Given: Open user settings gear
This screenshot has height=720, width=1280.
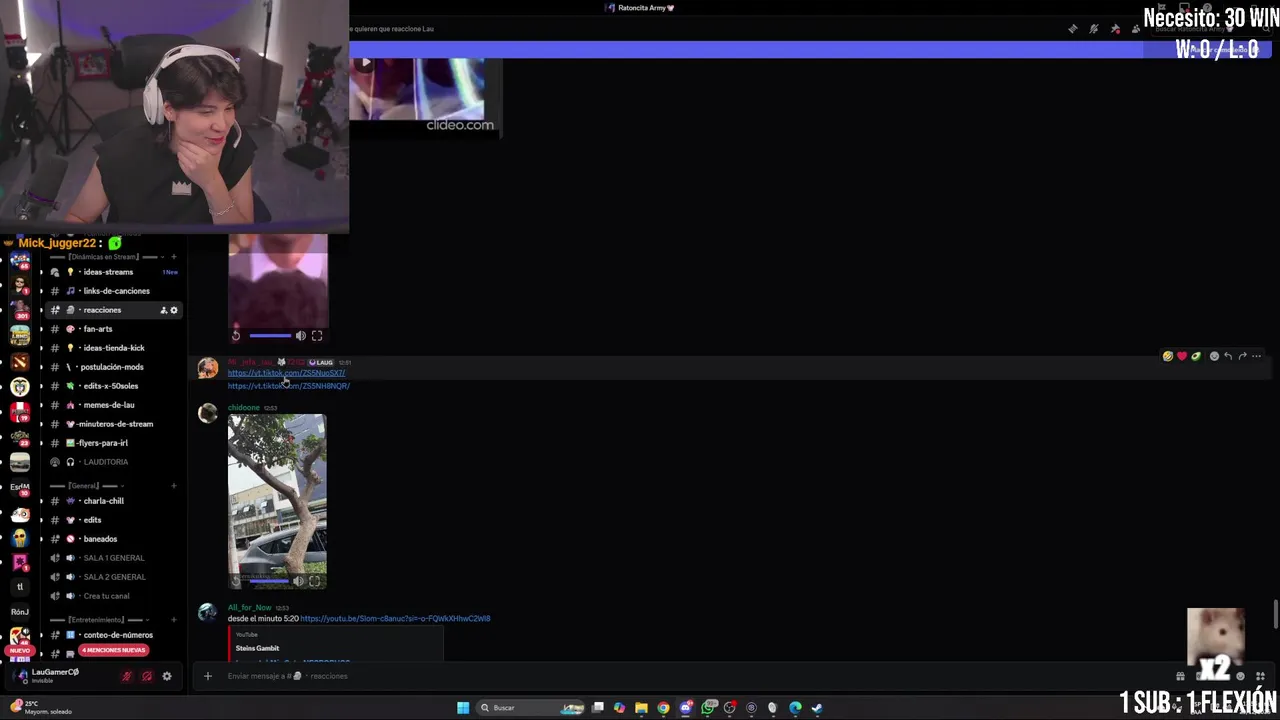Looking at the screenshot, I should click(167, 677).
